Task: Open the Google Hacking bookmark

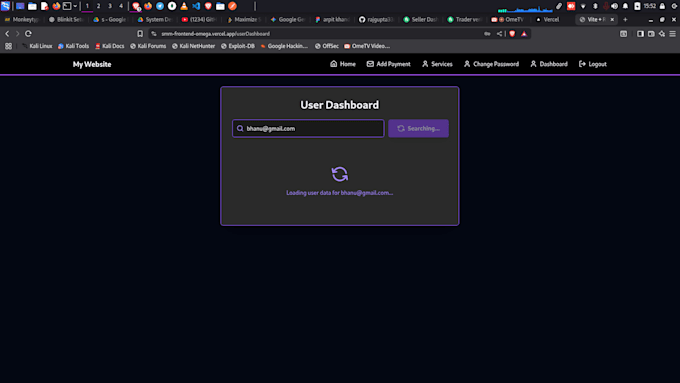Action: (284, 46)
